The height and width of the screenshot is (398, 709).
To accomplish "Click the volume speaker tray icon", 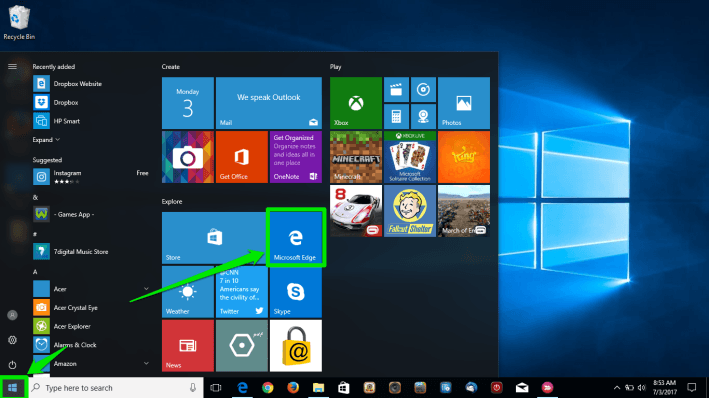I will point(642,388).
